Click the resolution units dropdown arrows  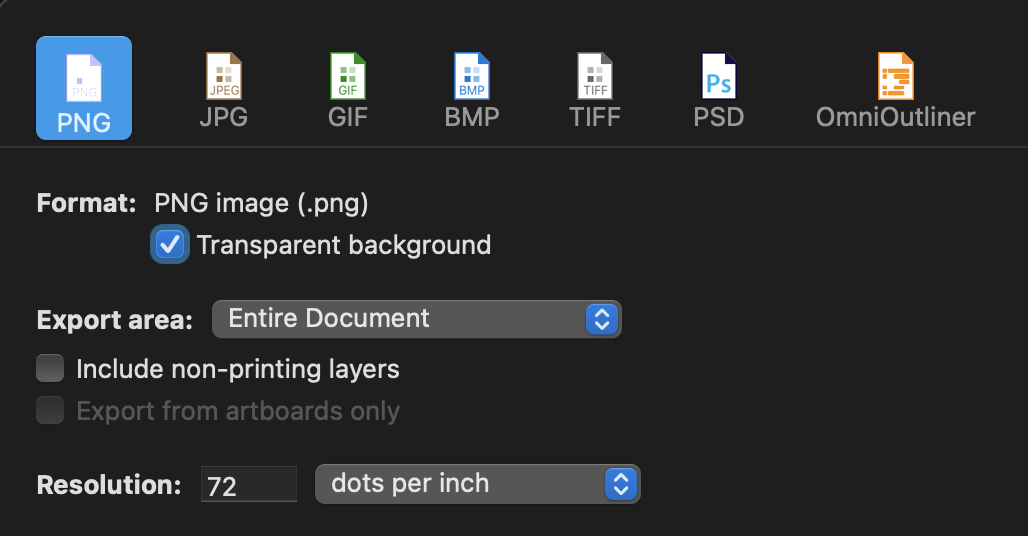click(x=621, y=485)
